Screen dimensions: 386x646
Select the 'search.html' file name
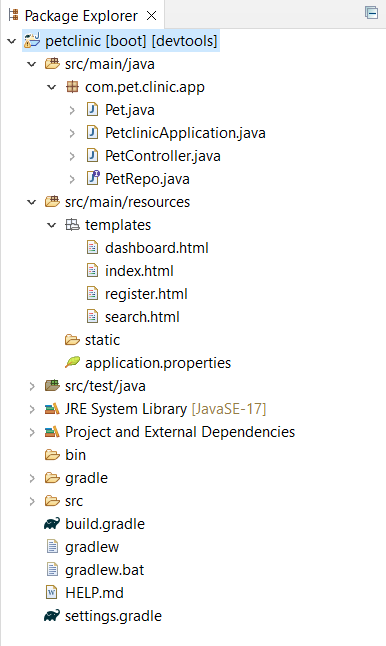click(x=142, y=317)
